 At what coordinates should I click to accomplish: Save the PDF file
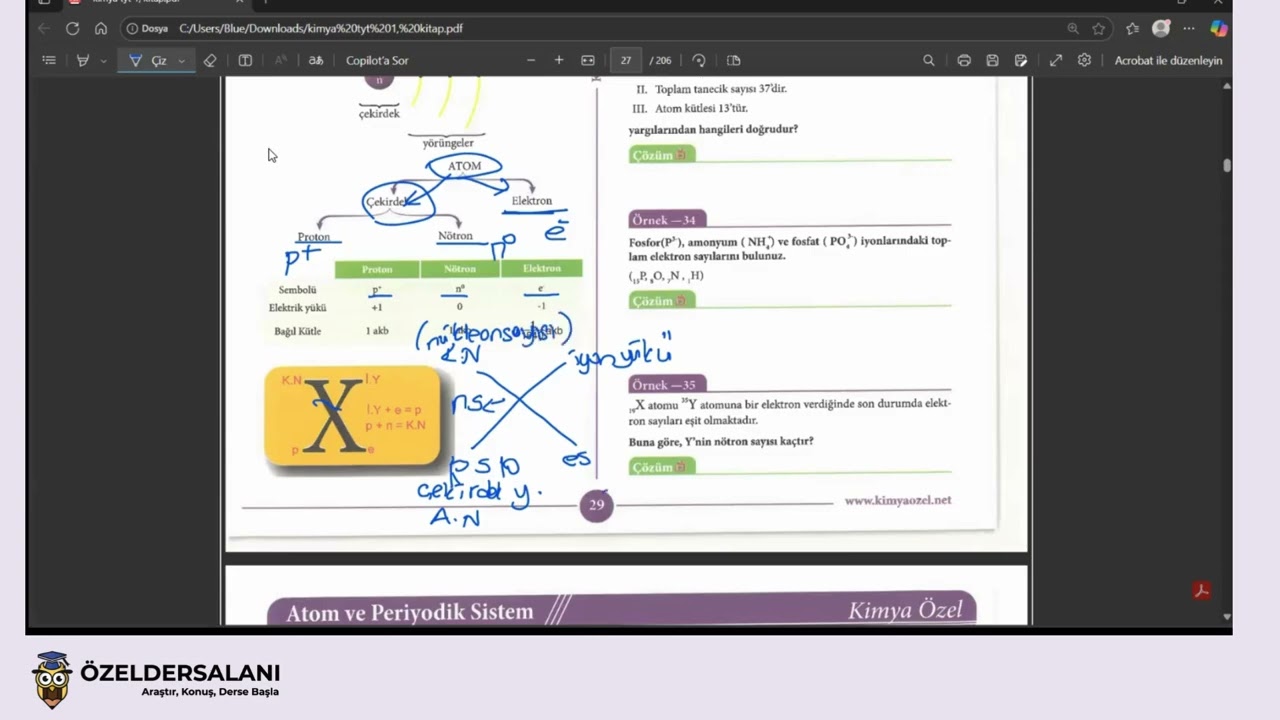(992, 60)
